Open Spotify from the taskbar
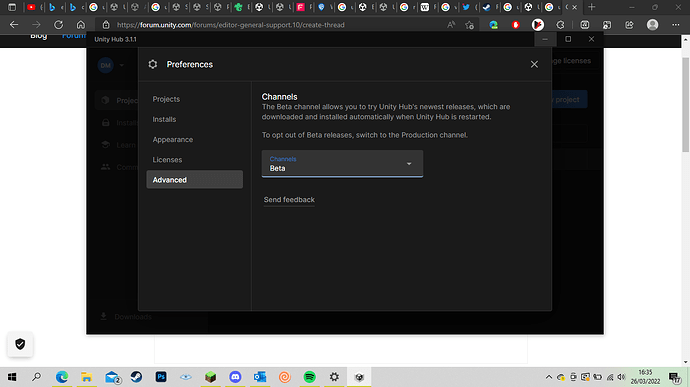 (x=310, y=377)
